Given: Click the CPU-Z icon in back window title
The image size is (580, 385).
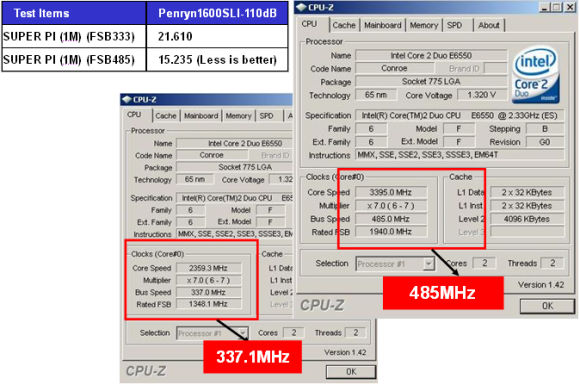Looking at the screenshot, I should (x=127, y=99).
